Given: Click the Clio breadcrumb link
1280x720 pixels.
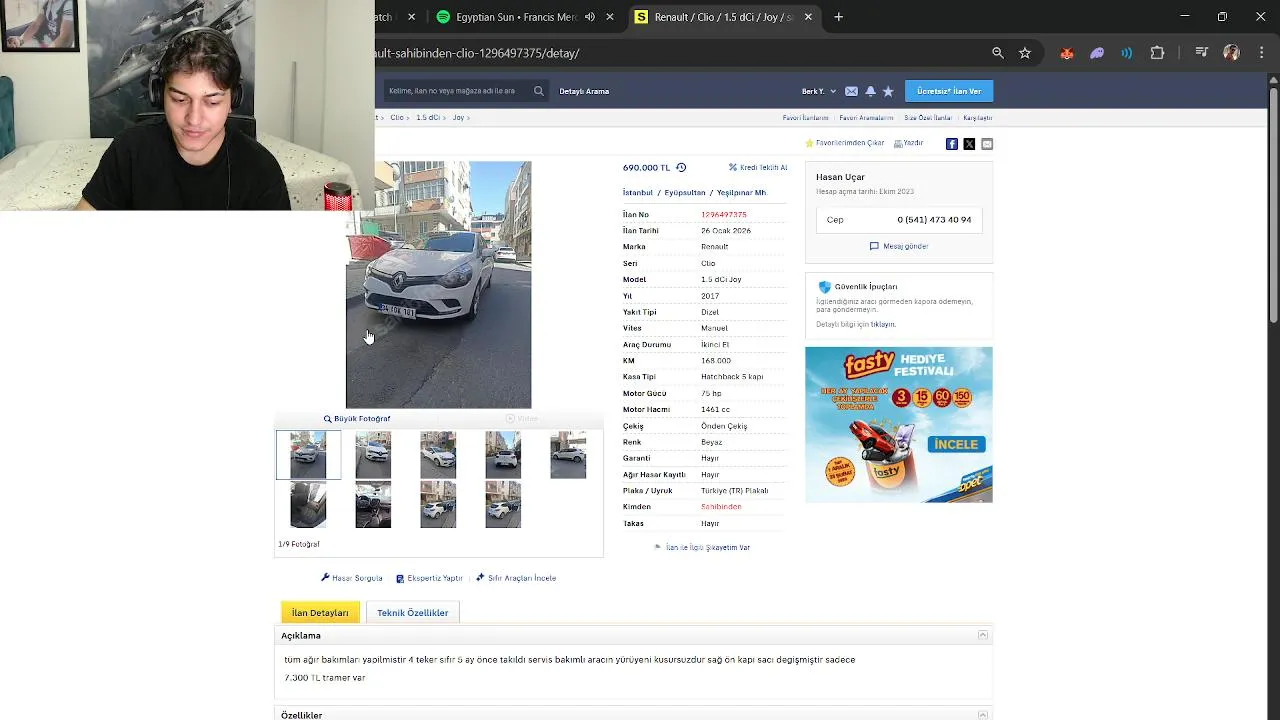Looking at the screenshot, I should coord(397,118).
